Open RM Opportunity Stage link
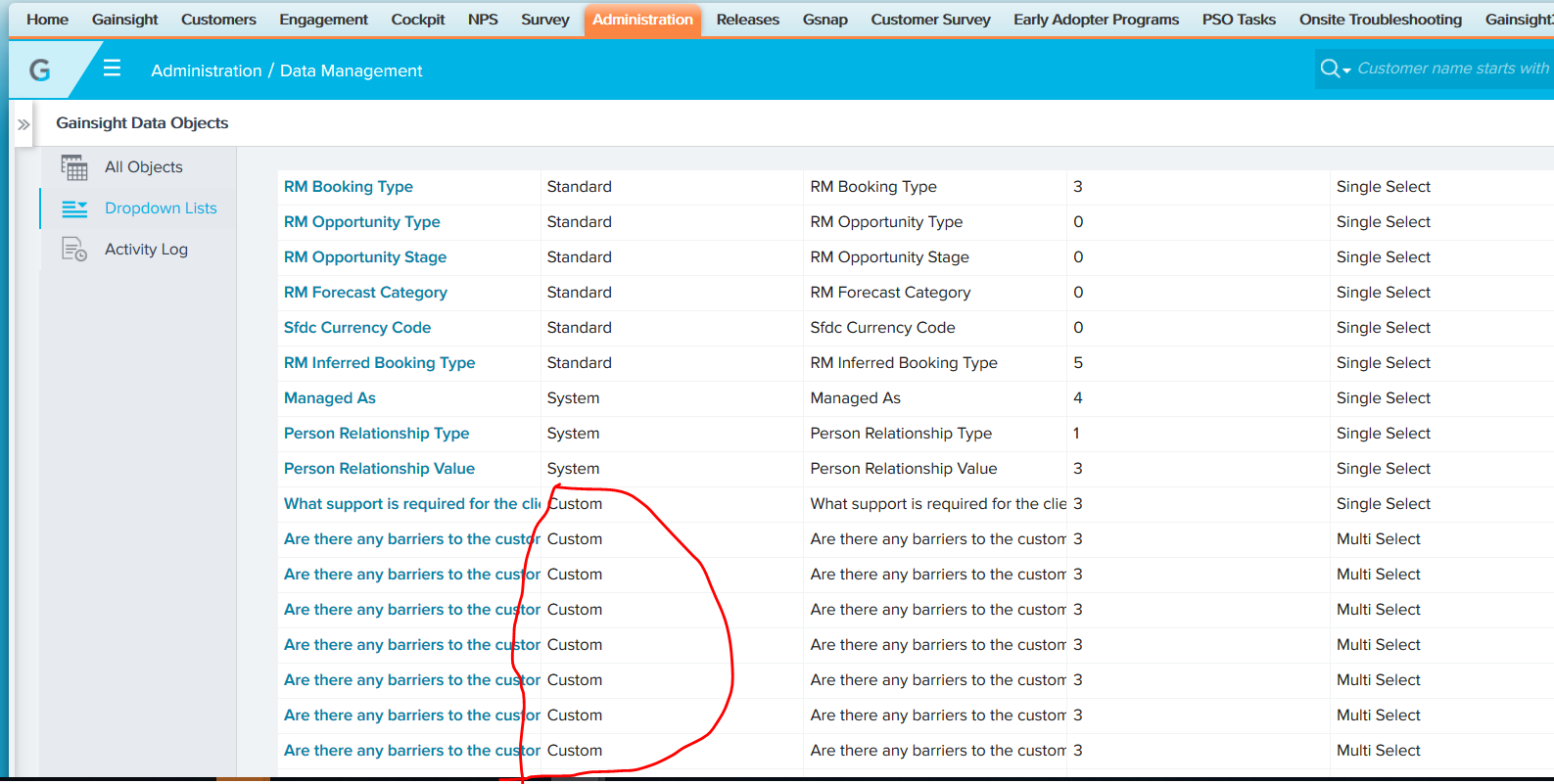1554x784 pixels. click(365, 257)
